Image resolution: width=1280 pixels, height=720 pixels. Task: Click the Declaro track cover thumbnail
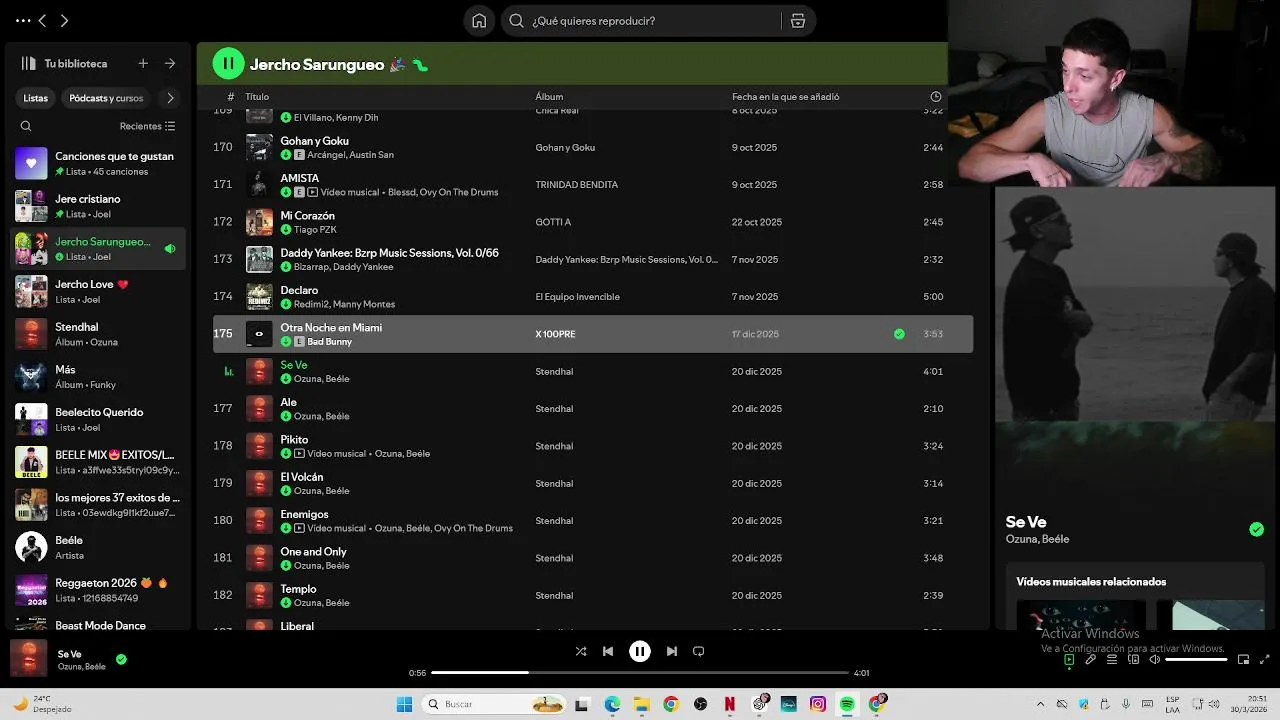pos(259,297)
